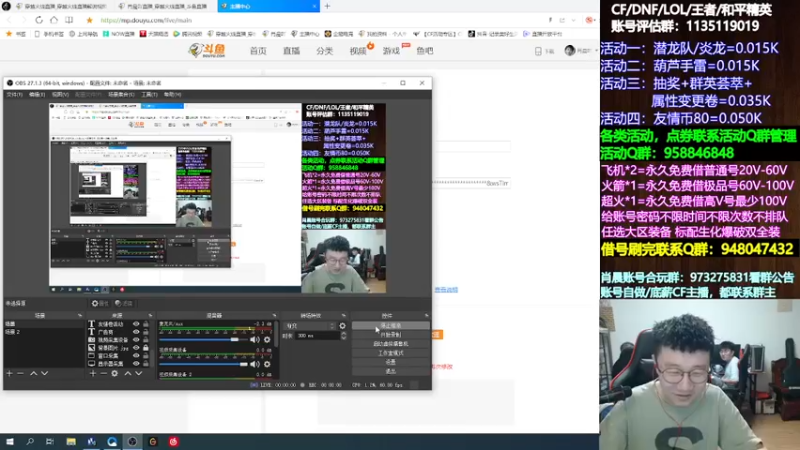Switch to the OBS icon on the taskbar

132,442
